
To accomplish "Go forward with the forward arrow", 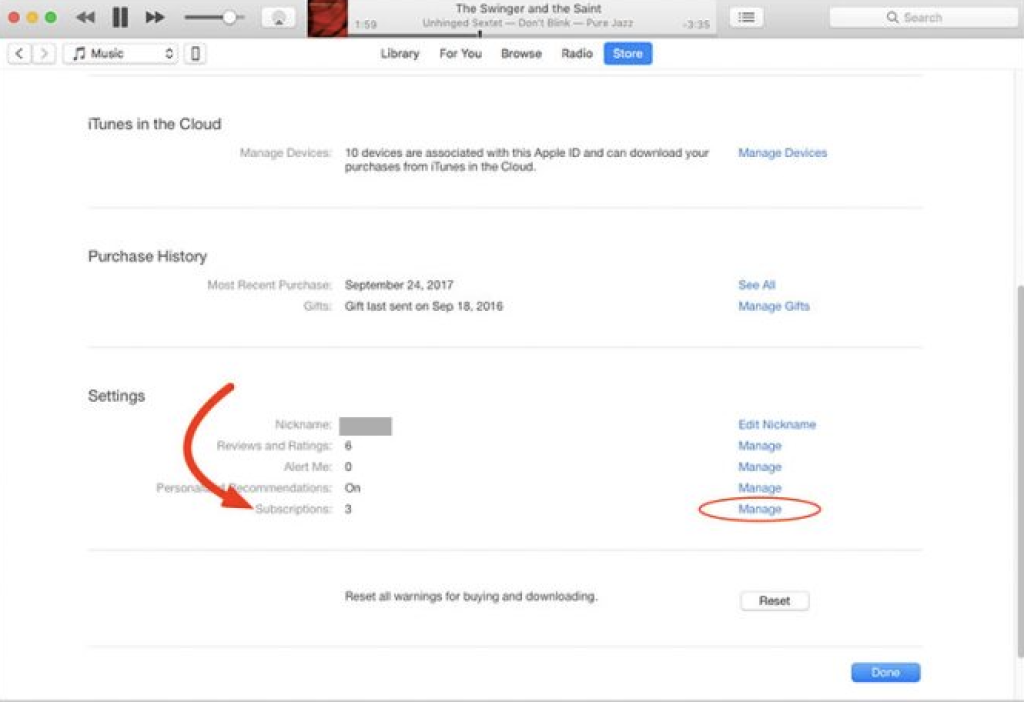I will click(x=44, y=54).
